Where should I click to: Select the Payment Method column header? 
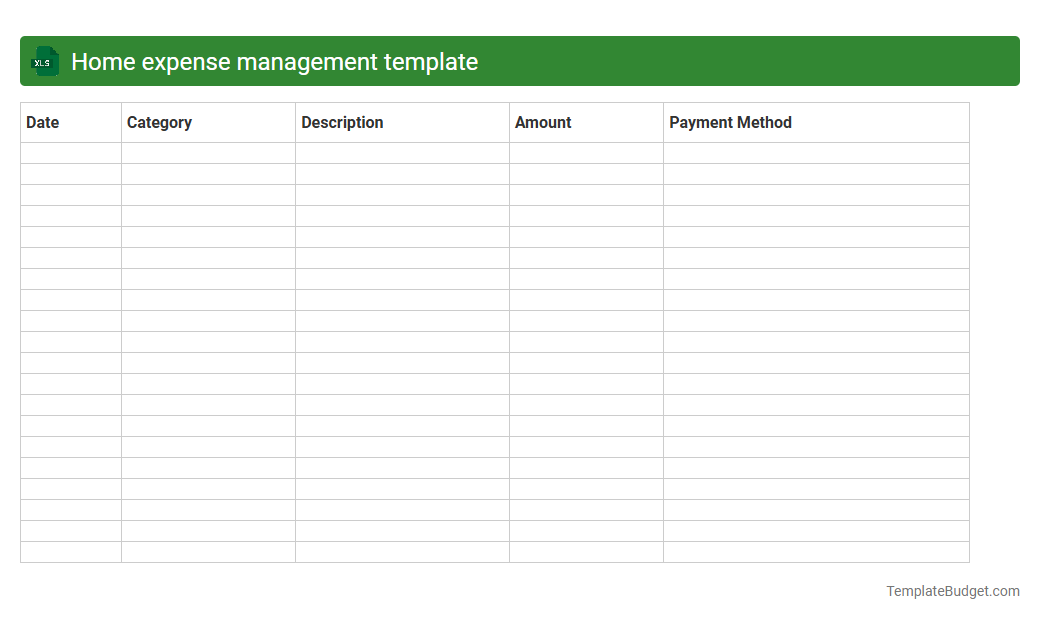(730, 122)
